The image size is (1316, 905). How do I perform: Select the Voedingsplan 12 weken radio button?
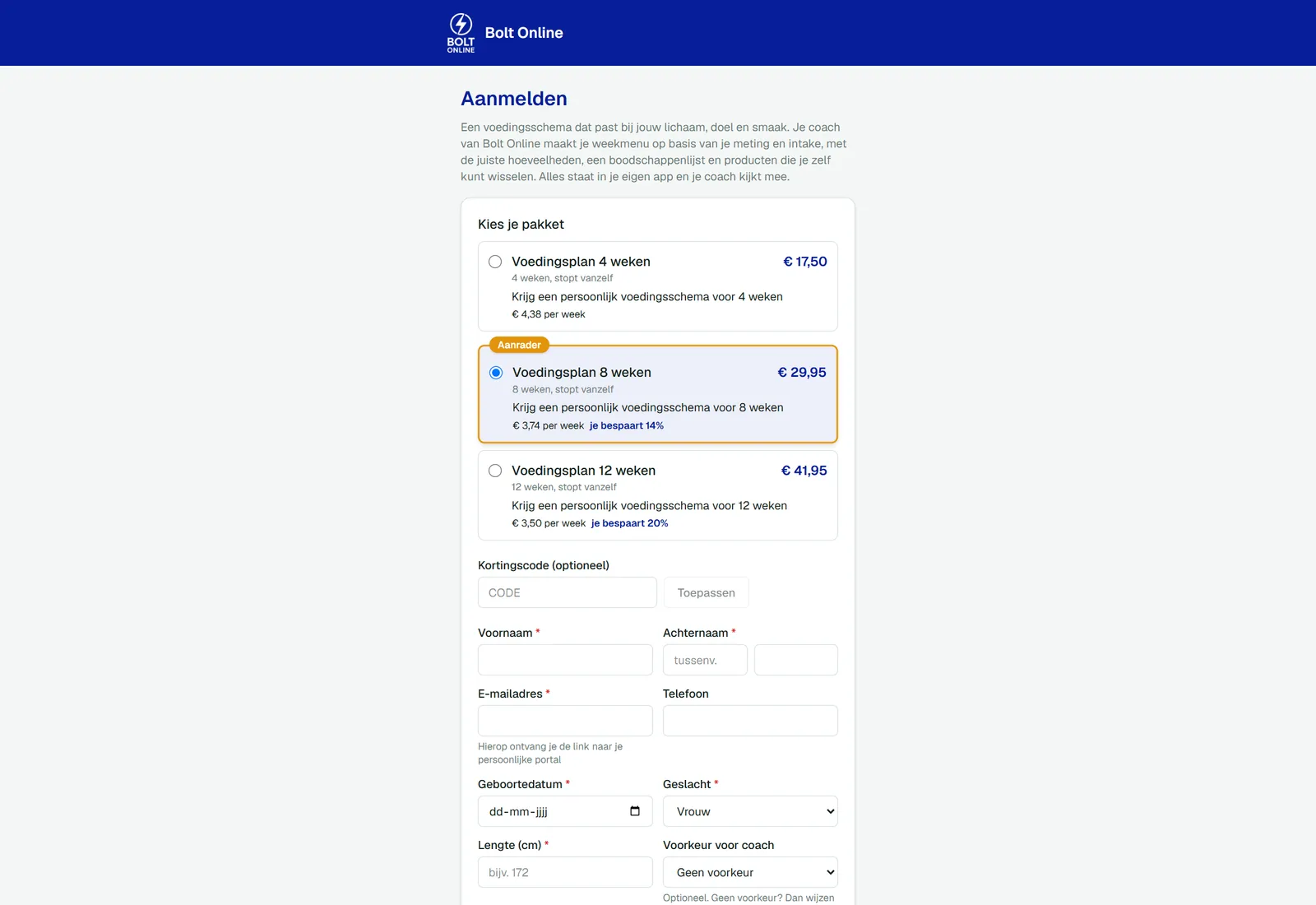tap(495, 471)
